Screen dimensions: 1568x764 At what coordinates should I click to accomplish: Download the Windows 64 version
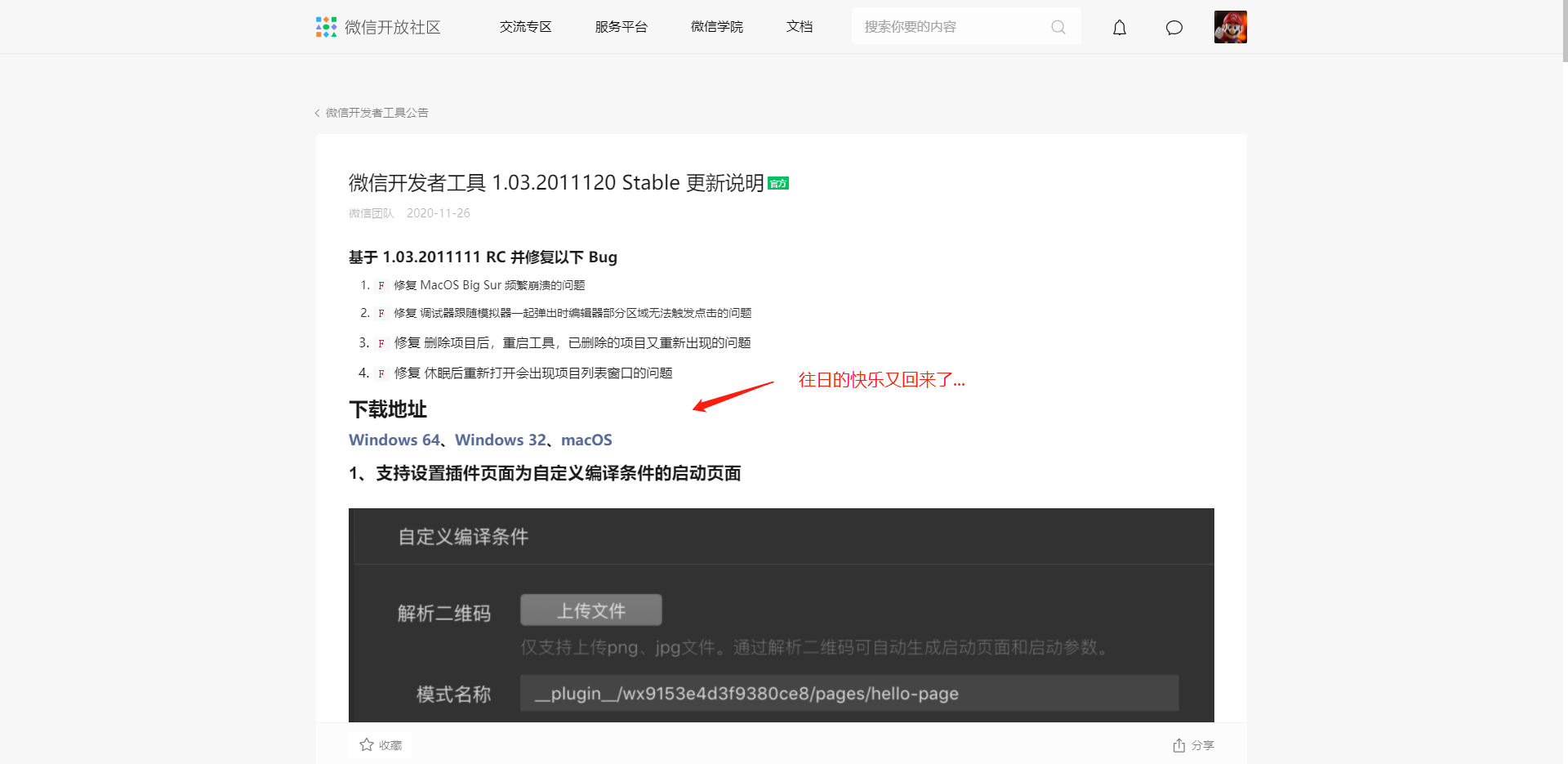click(x=394, y=440)
